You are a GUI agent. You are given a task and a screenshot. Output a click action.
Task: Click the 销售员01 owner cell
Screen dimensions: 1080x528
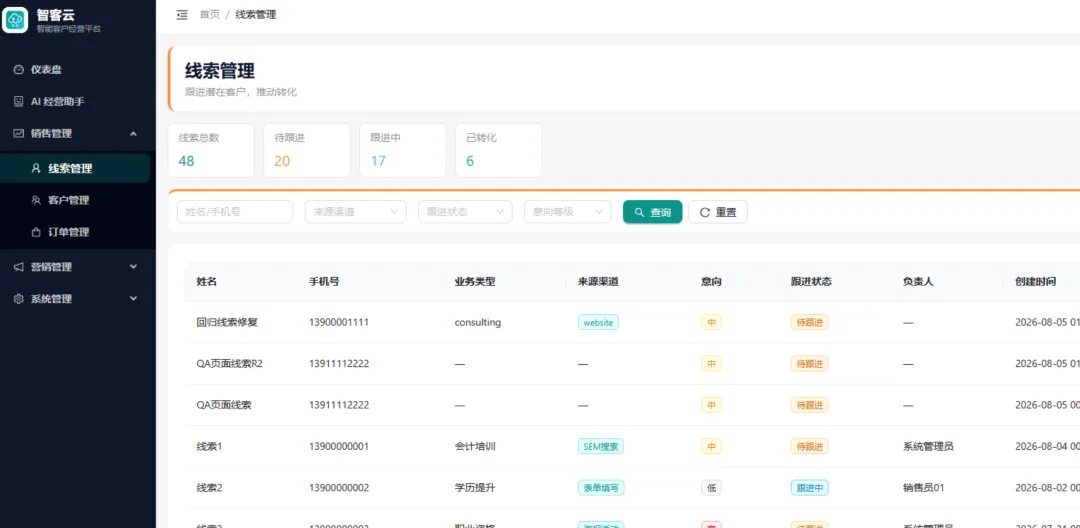tap(924, 487)
